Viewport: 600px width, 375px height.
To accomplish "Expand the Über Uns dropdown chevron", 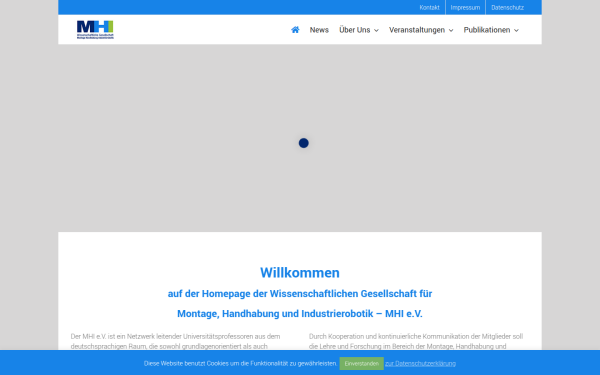I will coord(376,30).
